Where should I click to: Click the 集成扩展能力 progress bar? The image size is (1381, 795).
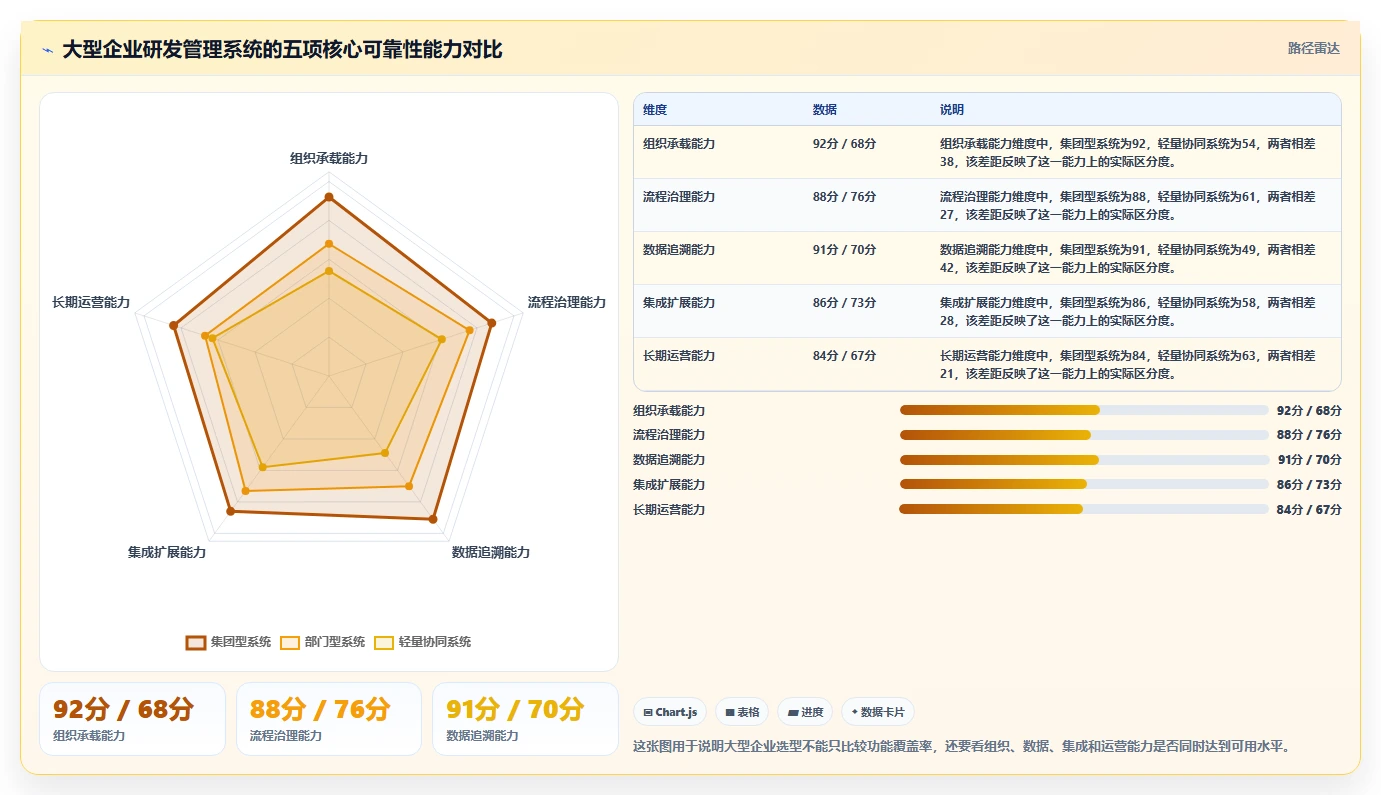[1084, 484]
